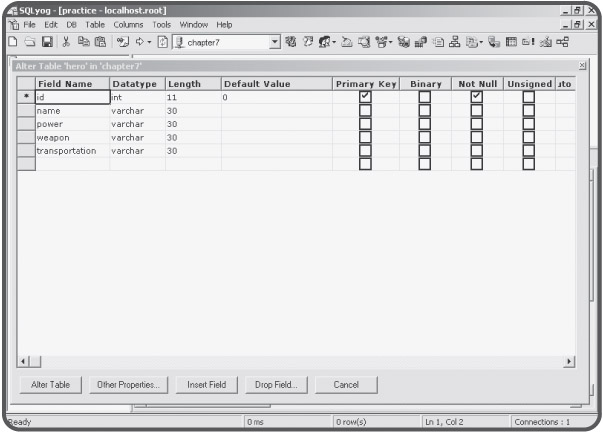Open the Columns menu
This screenshot has width=603, height=433.
127,24
